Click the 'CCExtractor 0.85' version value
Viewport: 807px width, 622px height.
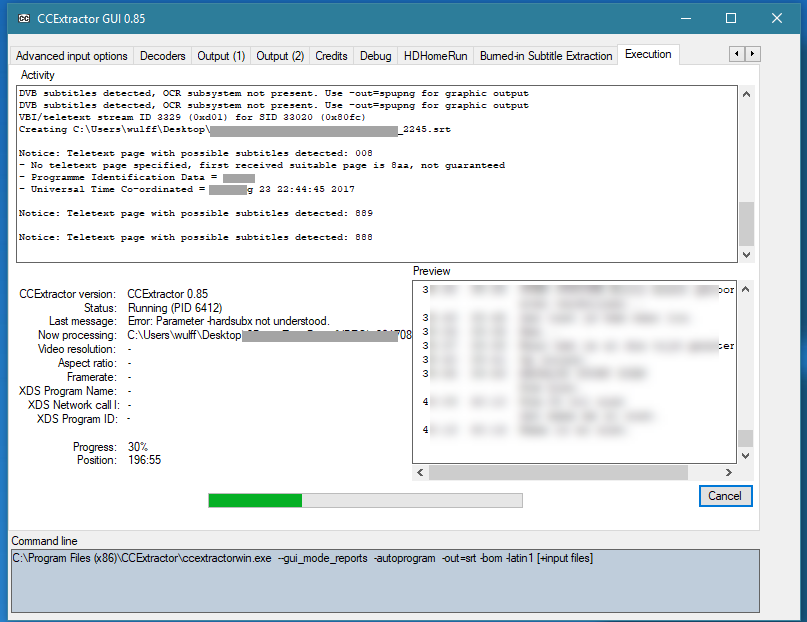168,294
